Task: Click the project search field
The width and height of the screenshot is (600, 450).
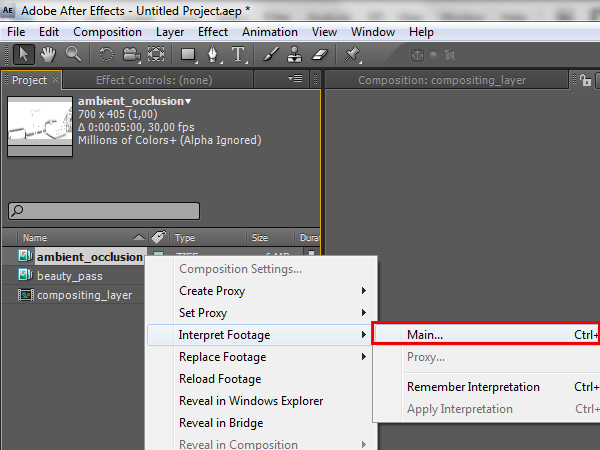Action: 104,211
